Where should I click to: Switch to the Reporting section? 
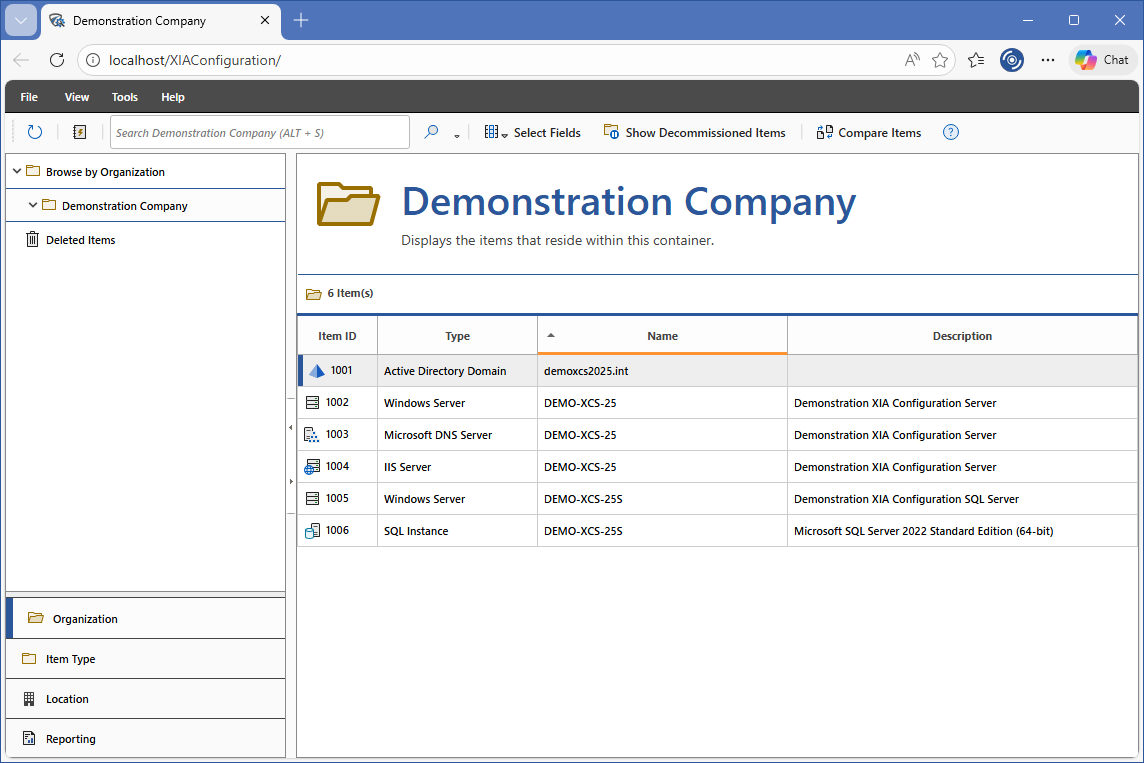click(70, 739)
